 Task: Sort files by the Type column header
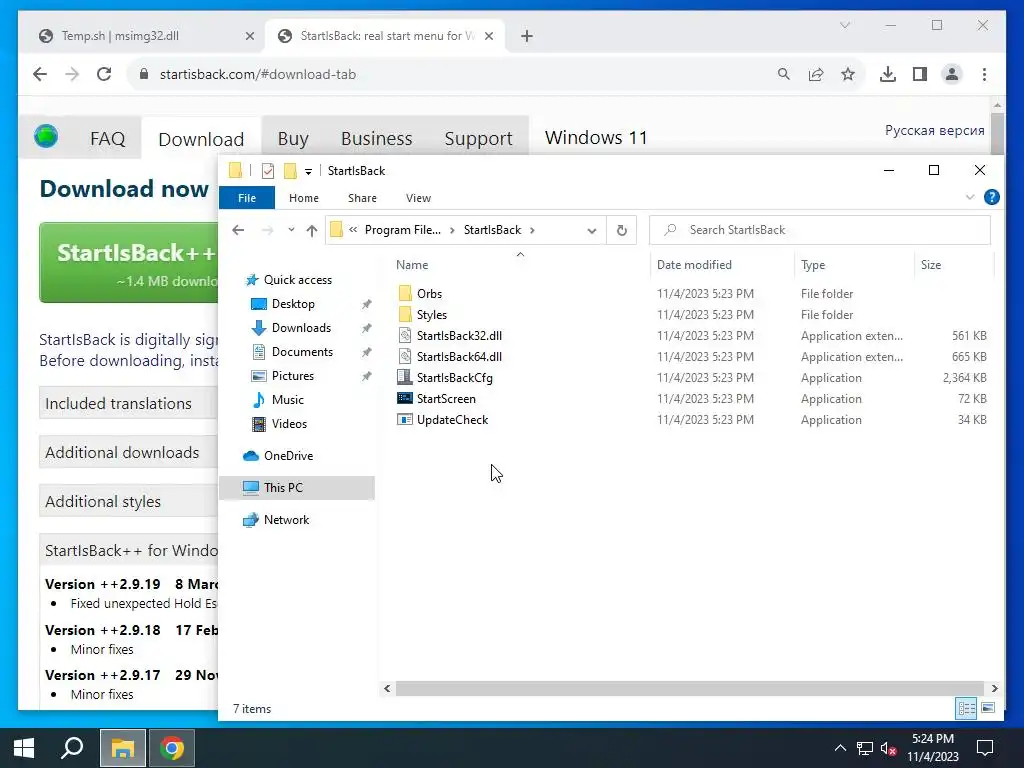pyautogui.click(x=812, y=264)
